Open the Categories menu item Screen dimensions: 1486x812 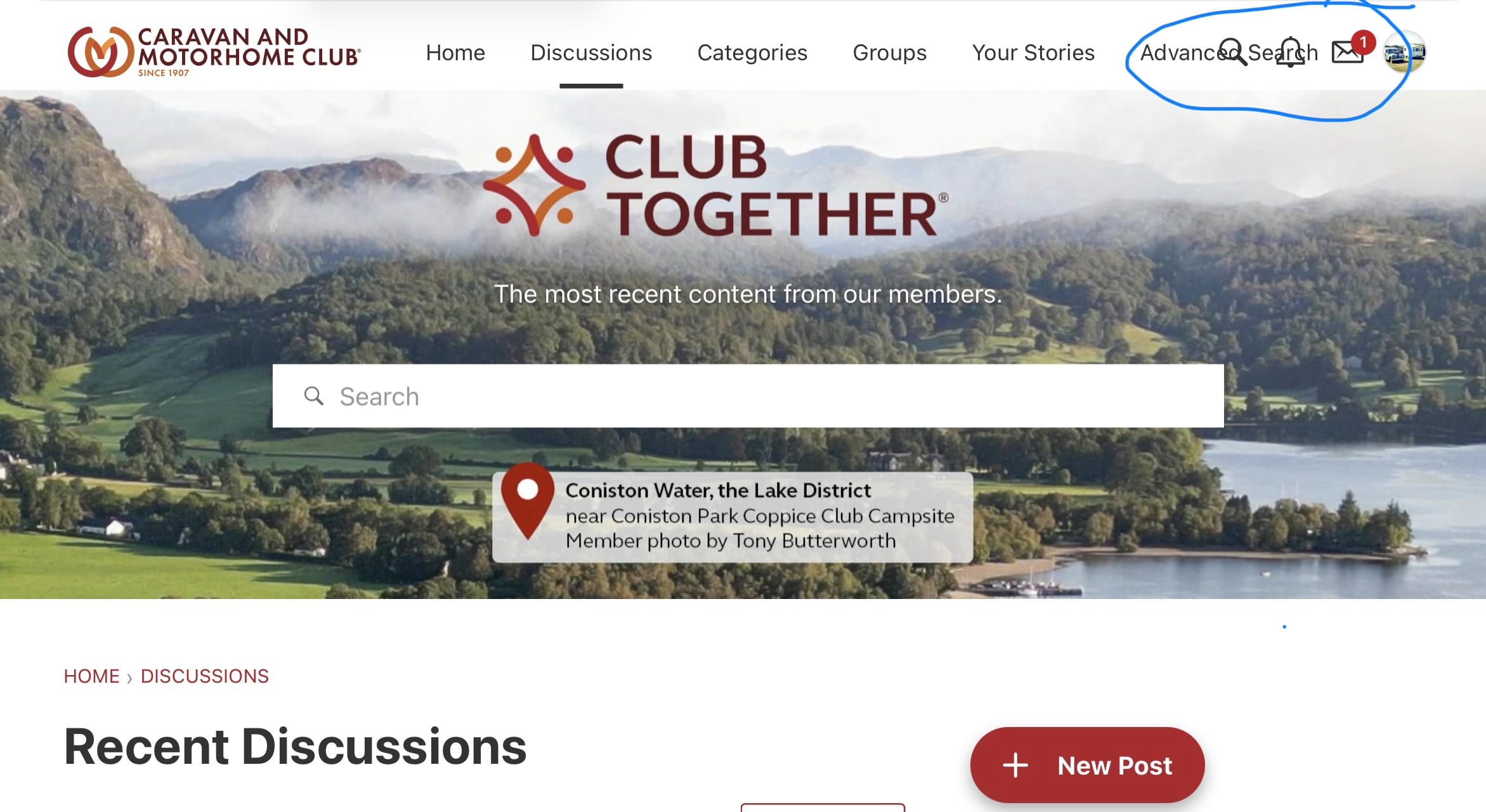[752, 53]
